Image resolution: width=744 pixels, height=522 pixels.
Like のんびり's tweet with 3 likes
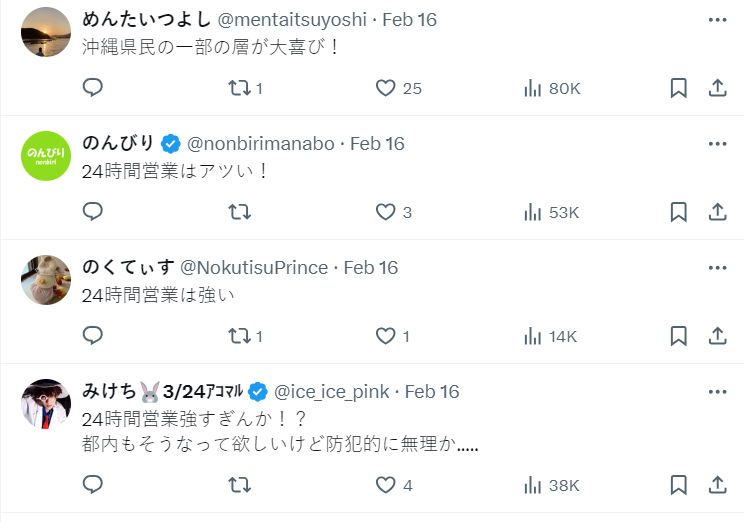point(386,212)
